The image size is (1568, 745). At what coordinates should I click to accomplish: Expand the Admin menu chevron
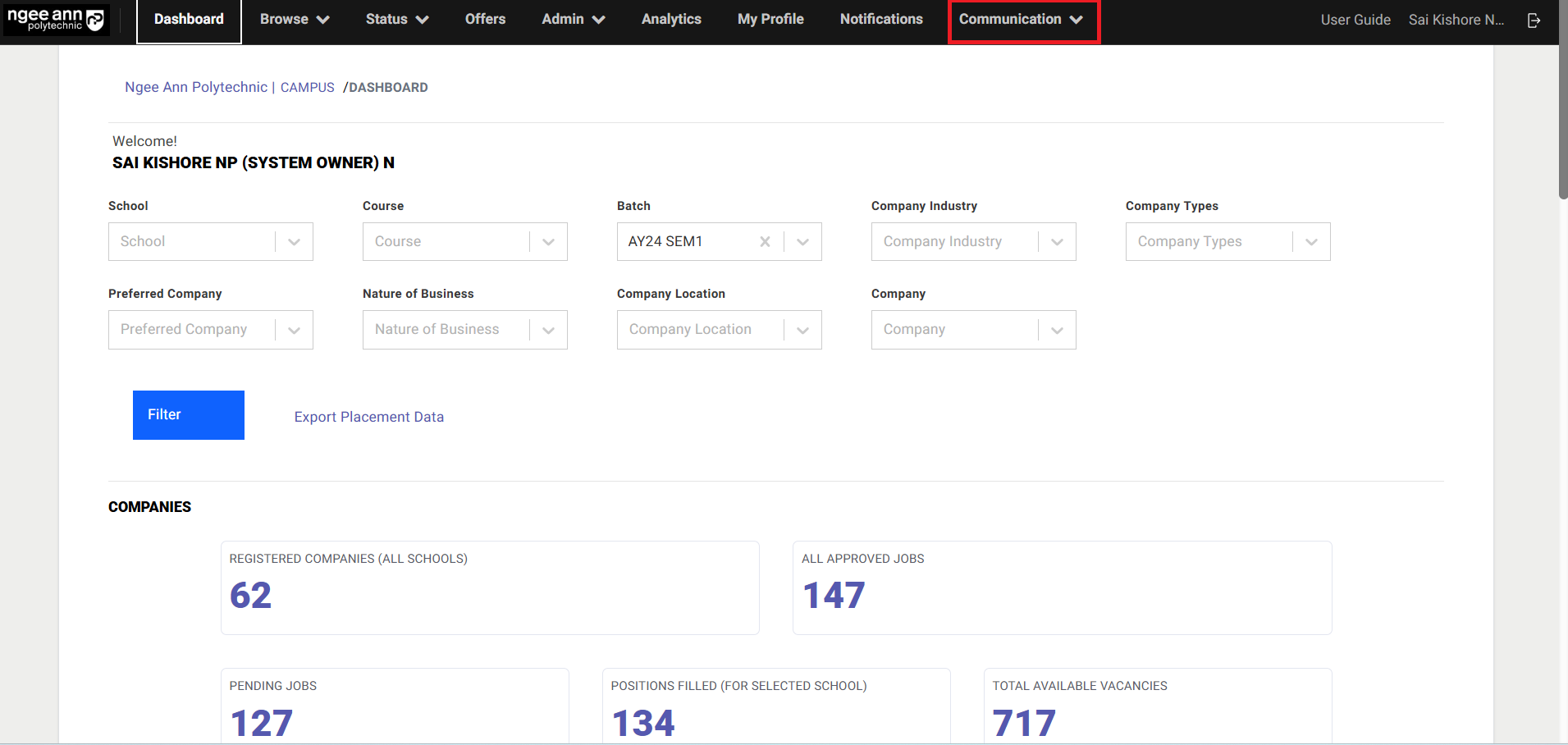(599, 20)
